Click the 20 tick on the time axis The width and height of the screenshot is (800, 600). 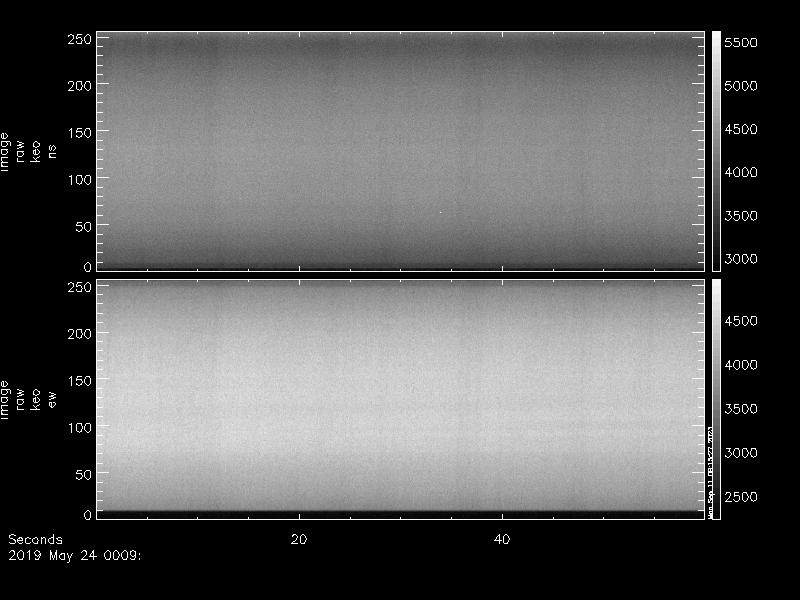(298, 540)
